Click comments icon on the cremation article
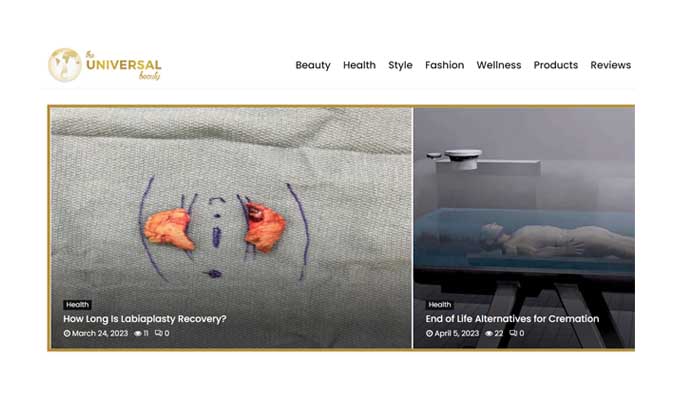This screenshot has width=700, height=400. pyautogui.click(x=513, y=333)
